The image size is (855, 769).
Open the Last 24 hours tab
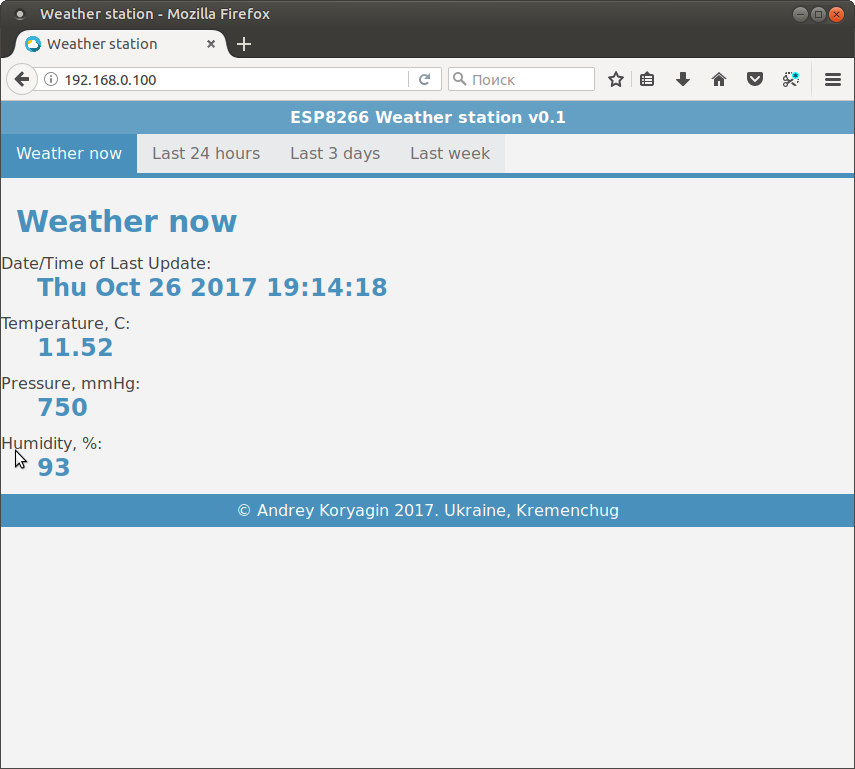[x=206, y=153]
